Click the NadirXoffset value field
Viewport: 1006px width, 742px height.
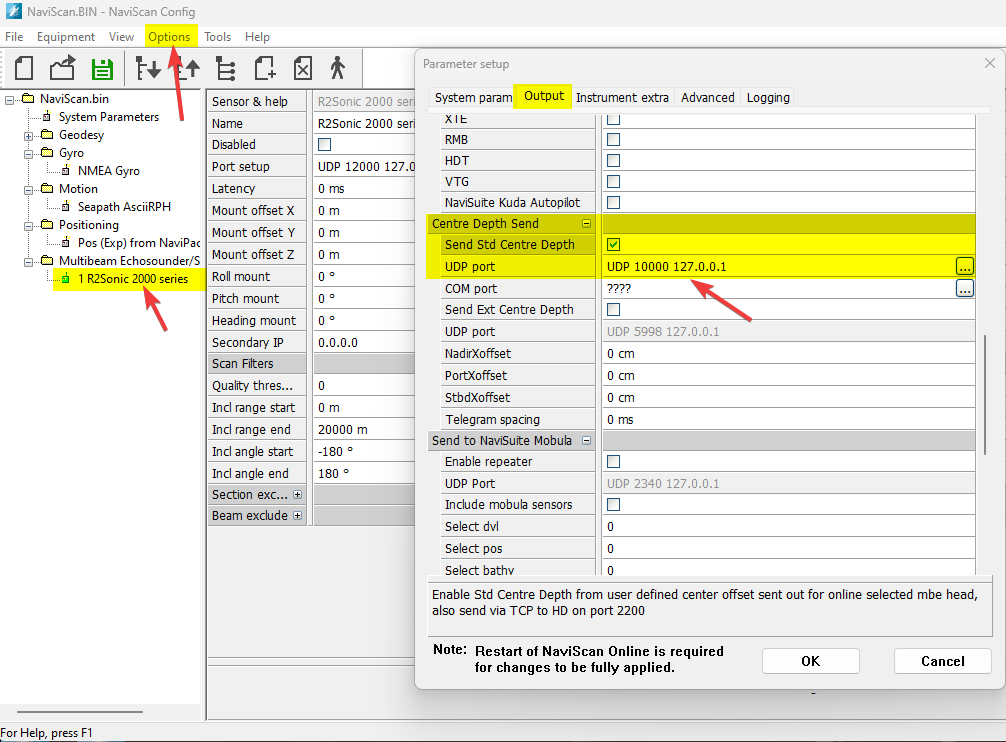click(x=789, y=353)
